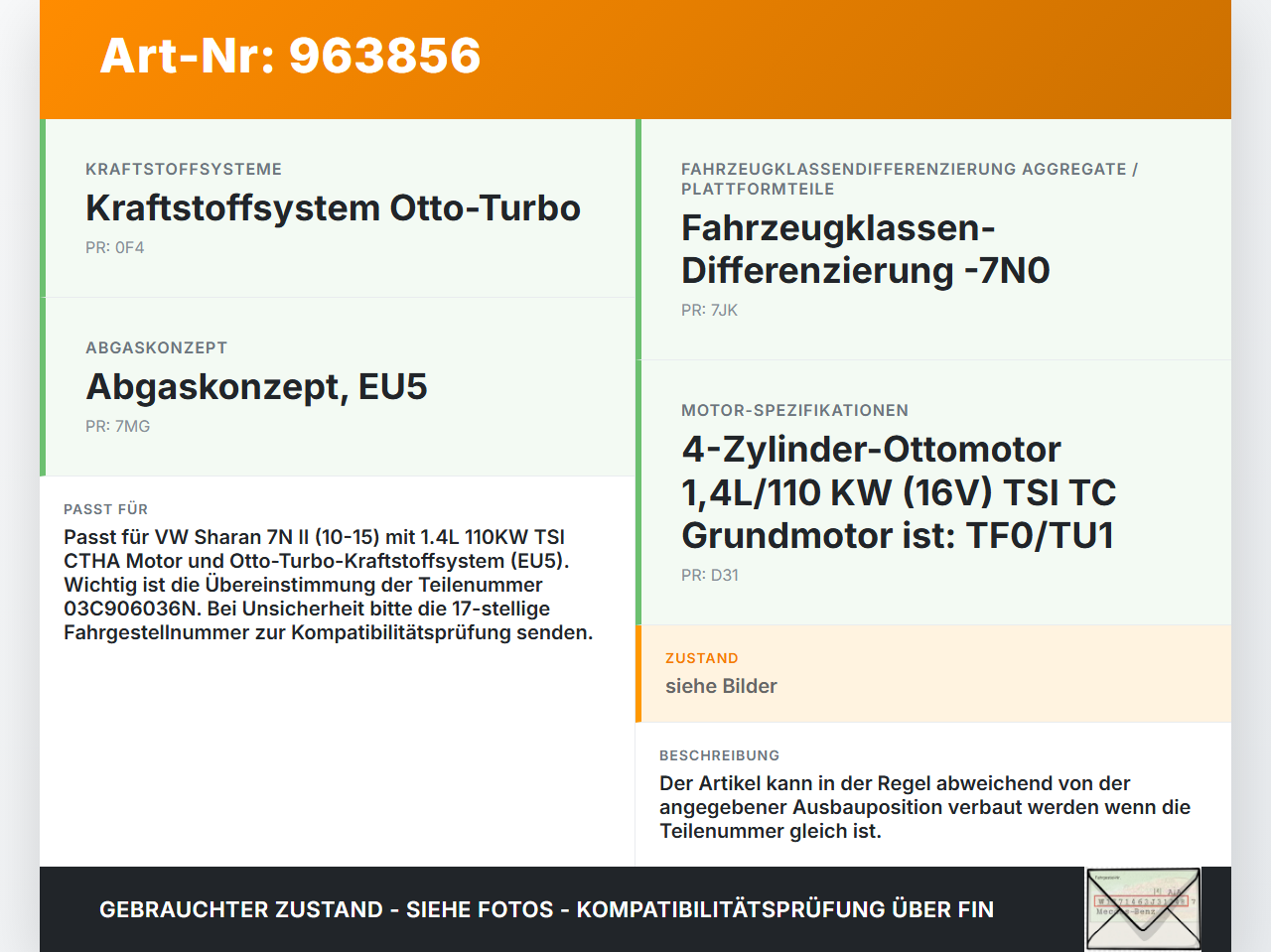The height and width of the screenshot is (952, 1271).
Task: Open the ZUSTAND panel
Action: point(933,673)
